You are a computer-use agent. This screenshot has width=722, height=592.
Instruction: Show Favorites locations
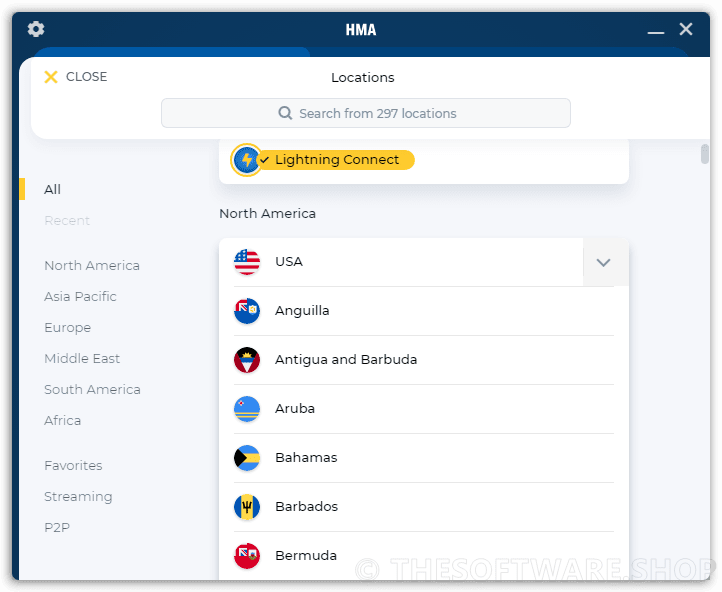click(x=73, y=465)
